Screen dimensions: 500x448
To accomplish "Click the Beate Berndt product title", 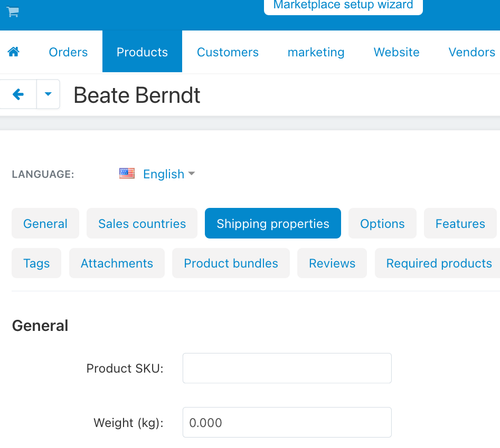I will pyautogui.click(x=137, y=95).
